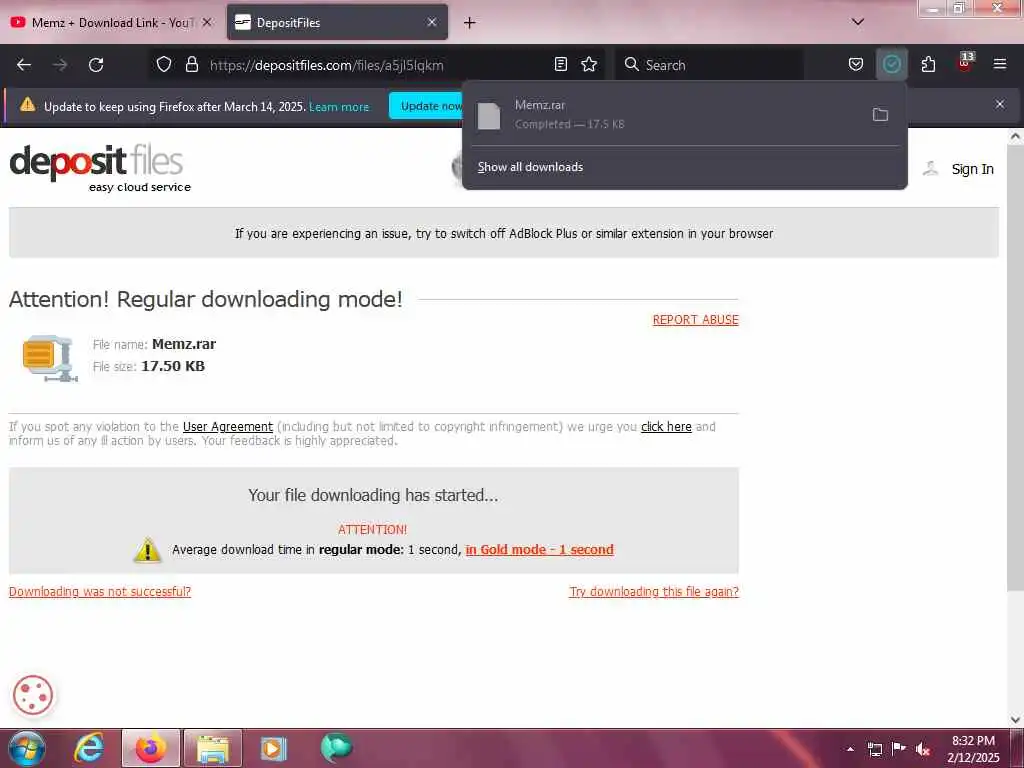Click Downloading was not successful? link
Image resolution: width=1024 pixels, height=768 pixels.
coord(100,592)
